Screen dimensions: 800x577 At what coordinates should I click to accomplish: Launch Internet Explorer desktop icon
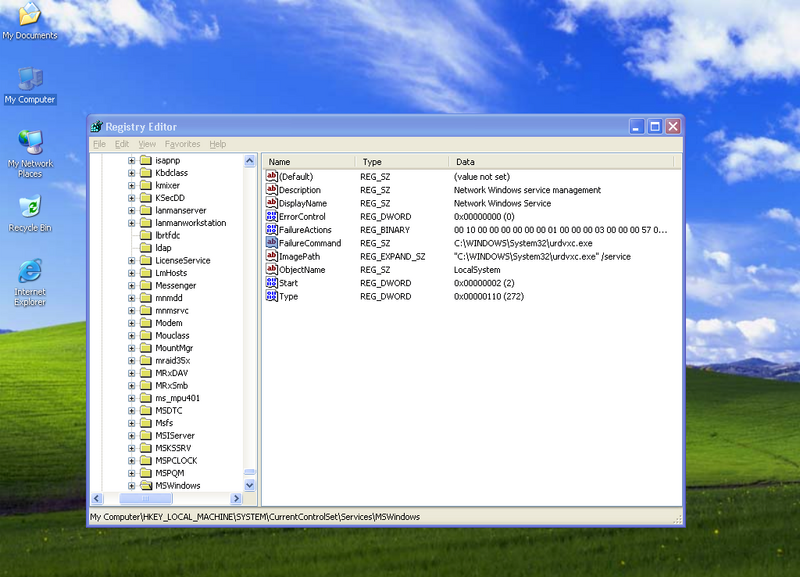pyautogui.click(x=30, y=283)
